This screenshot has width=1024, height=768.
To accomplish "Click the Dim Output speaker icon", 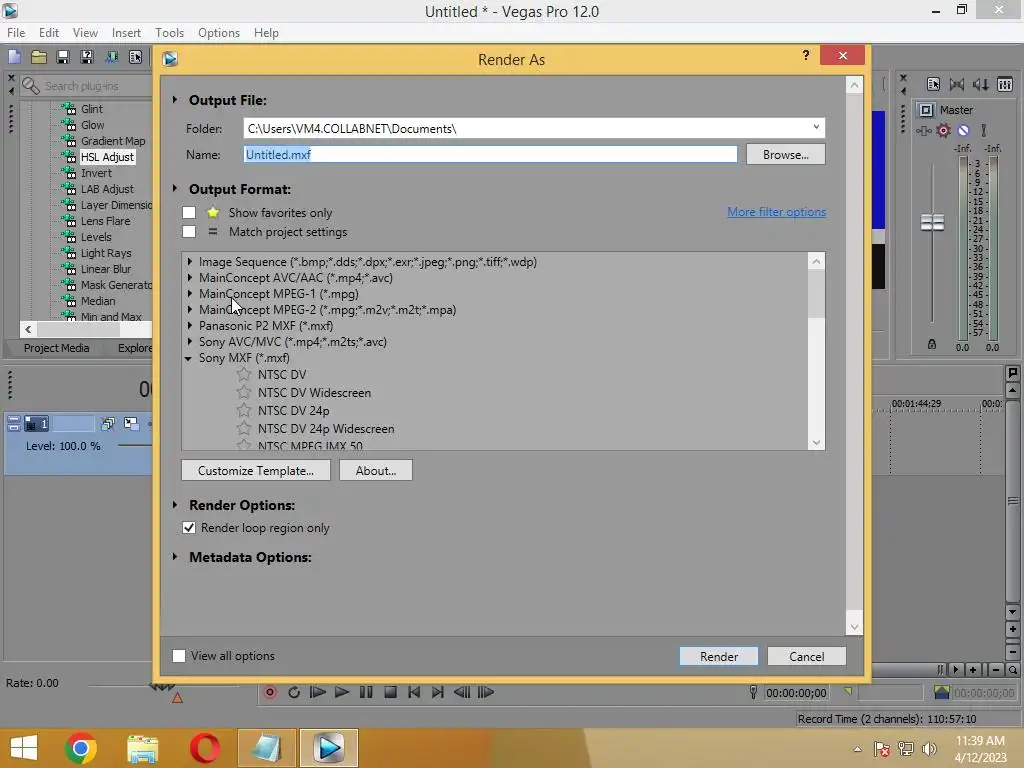I will pyautogui.click(x=981, y=84).
